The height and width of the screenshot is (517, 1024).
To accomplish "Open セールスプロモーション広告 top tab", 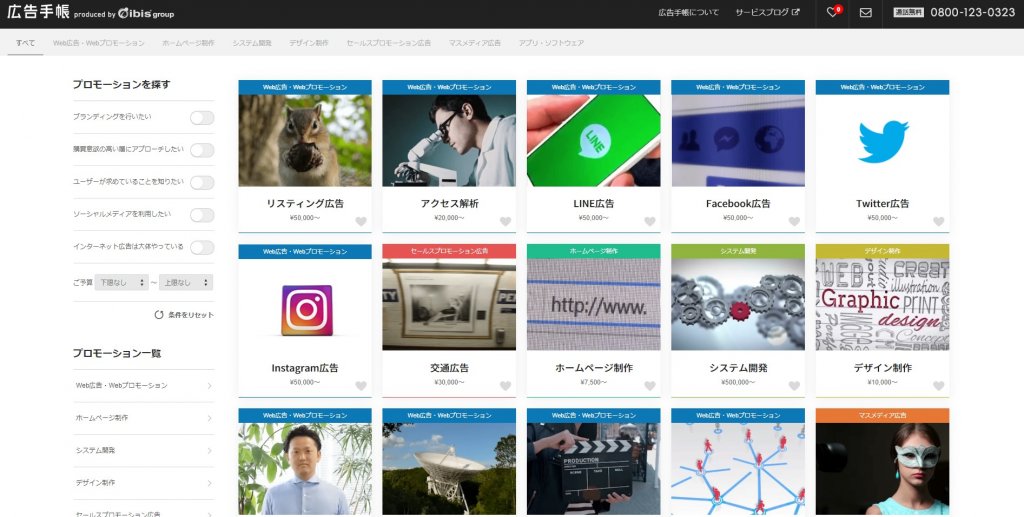I will coord(389,43).
